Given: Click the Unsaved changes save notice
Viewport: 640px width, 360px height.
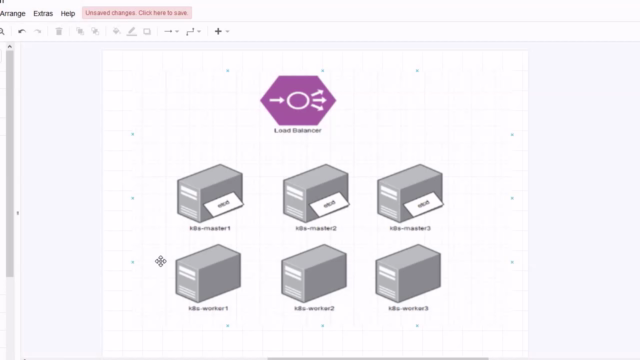Looking at the screenshot, I should pos(137,13).
